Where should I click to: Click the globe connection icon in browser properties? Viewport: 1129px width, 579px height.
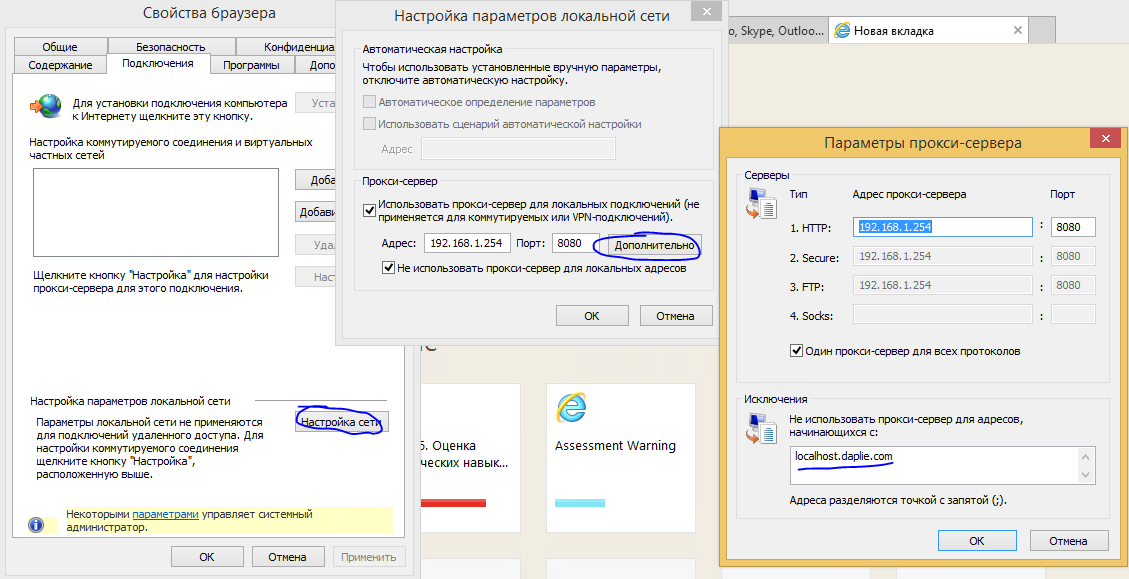[x=45, y=105]
